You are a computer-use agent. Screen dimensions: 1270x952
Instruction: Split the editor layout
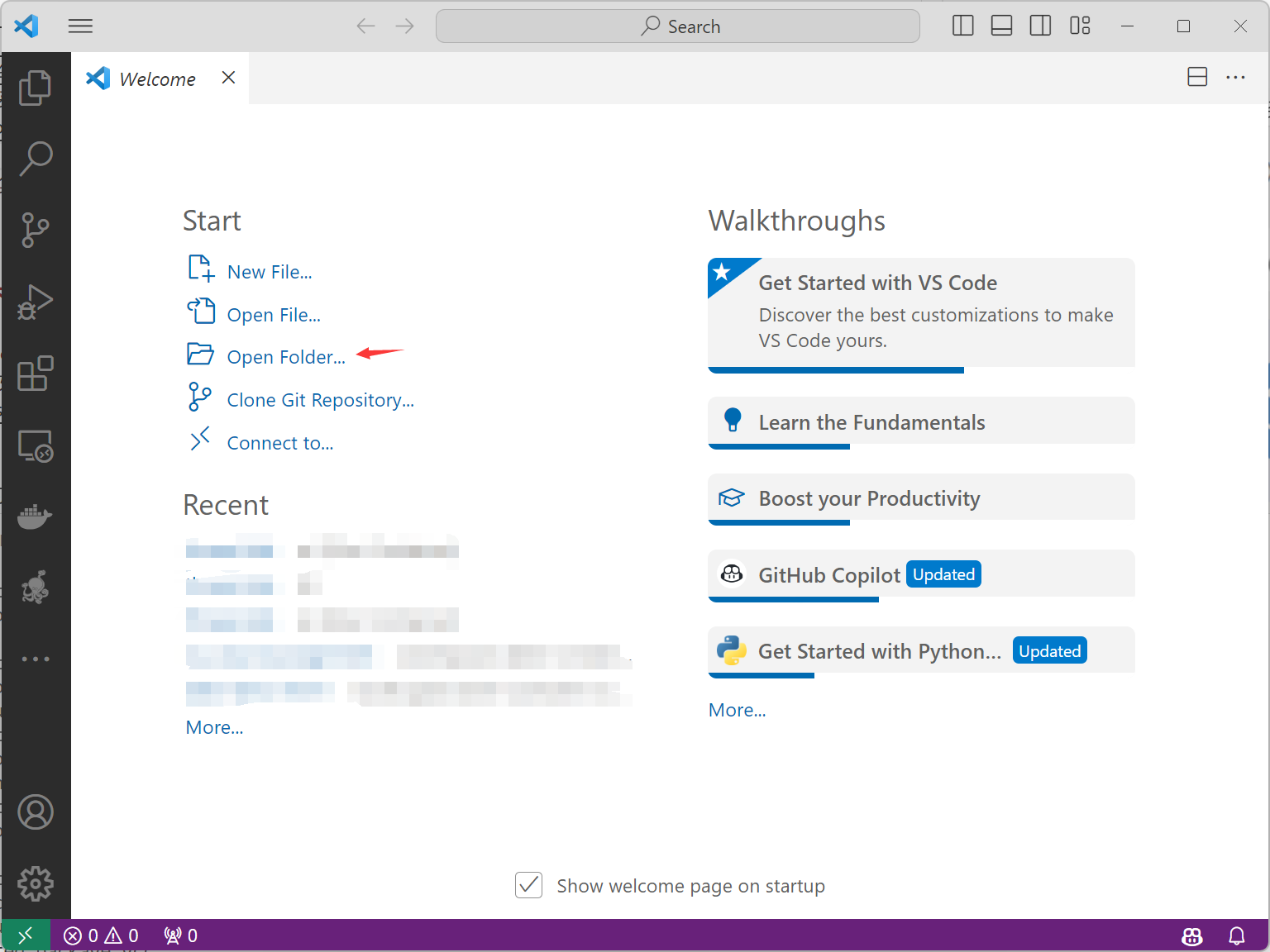coord(1196,77)
